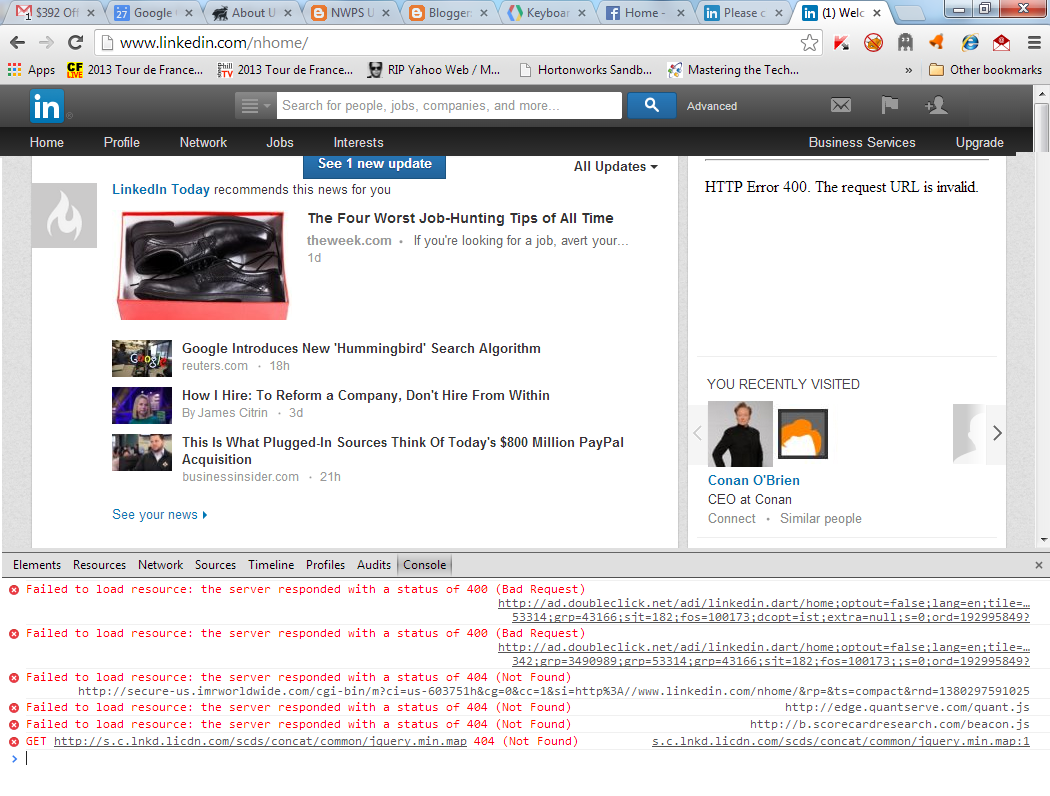The width and height of the screenshot is (1050, 796).
Task: Click the ad blocker extension icon
Action: tap(873, 43)
